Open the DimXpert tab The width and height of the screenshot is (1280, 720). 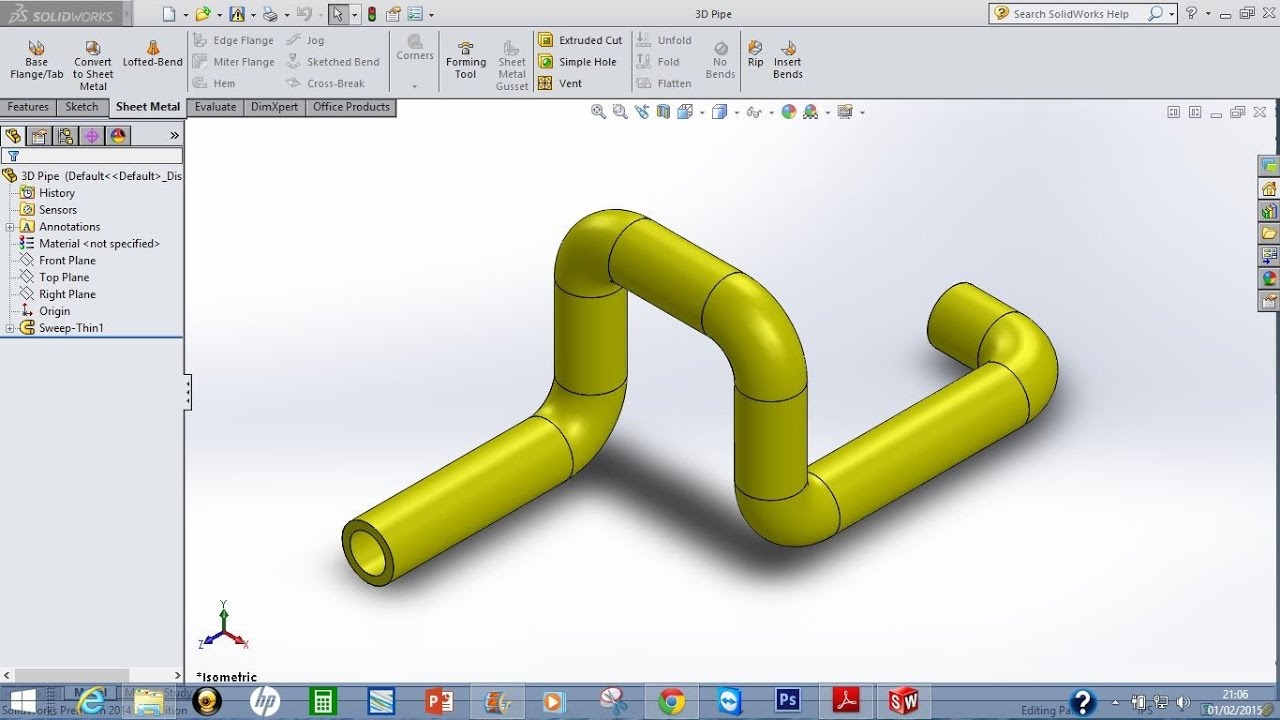tap(274, 107)
